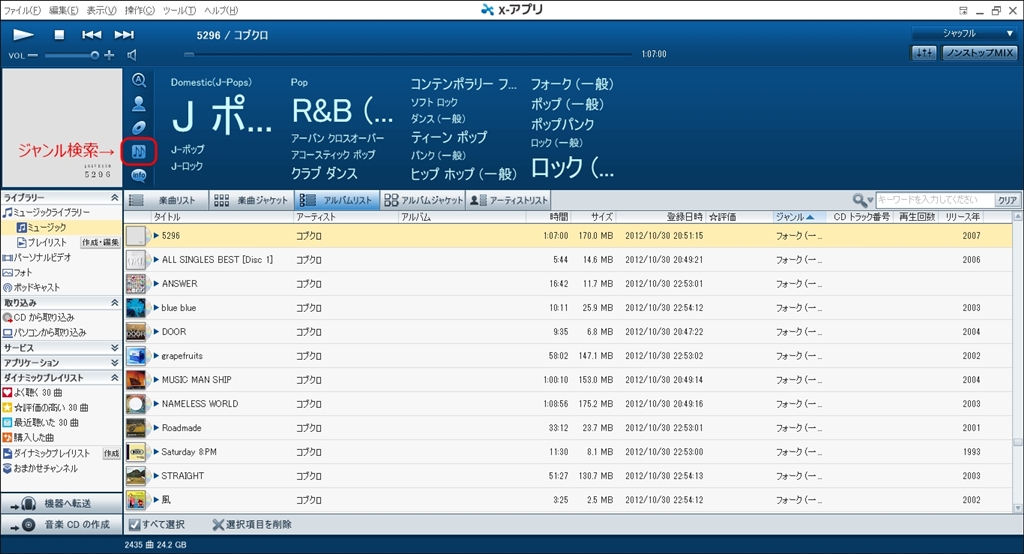
Task: Open the artist search person icon
Action: pos(139,103)
